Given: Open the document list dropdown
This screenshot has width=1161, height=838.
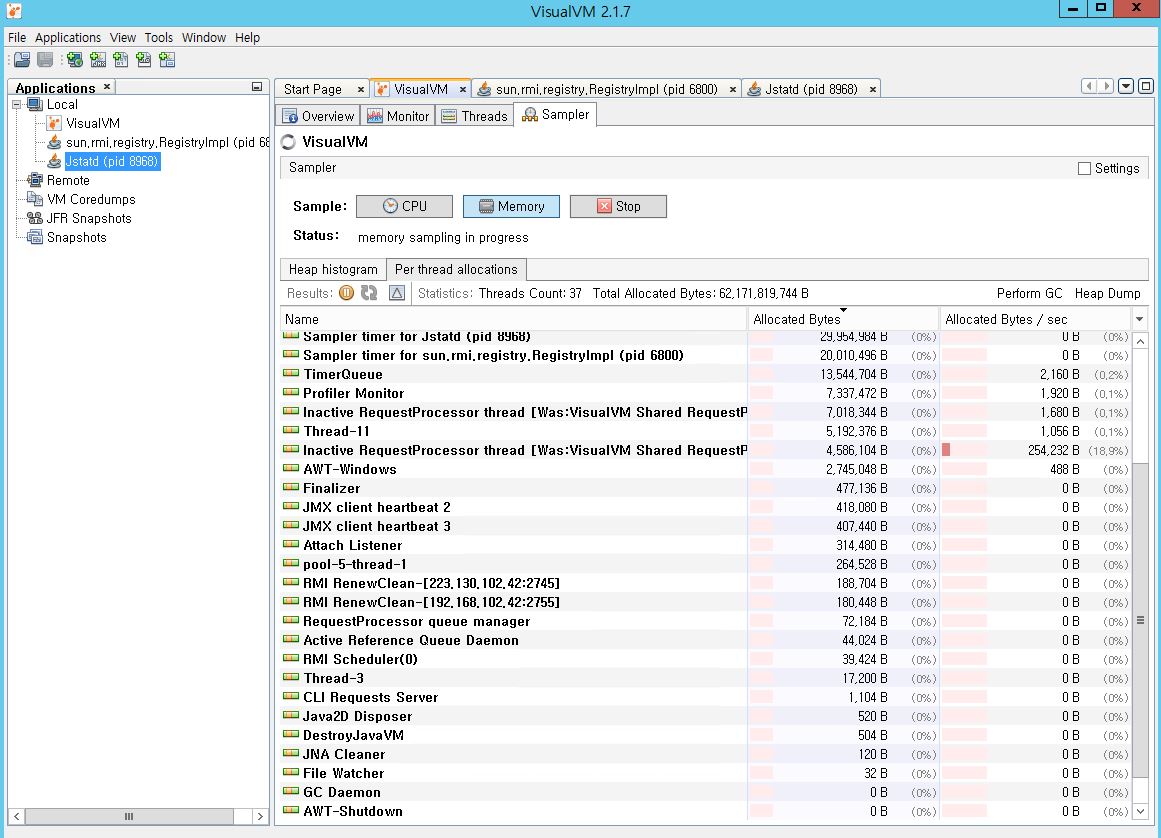Looking at the screenshot, I should click(1126, 87).
